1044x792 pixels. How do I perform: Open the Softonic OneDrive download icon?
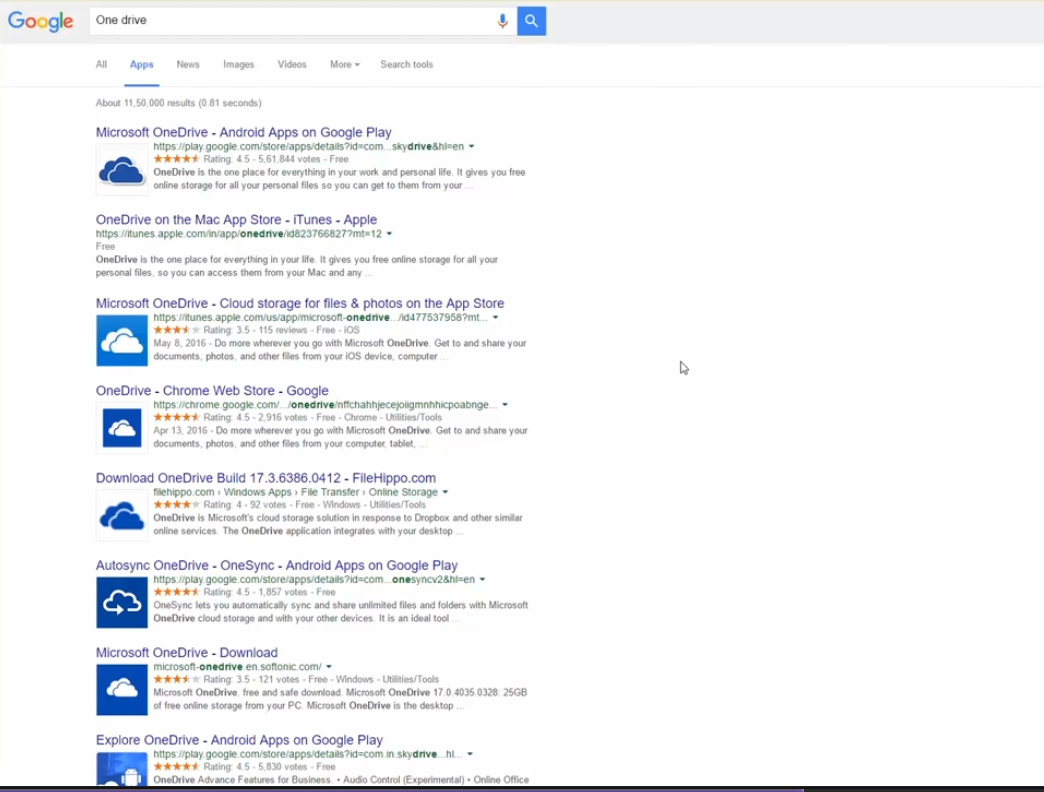tap(122, 690)
